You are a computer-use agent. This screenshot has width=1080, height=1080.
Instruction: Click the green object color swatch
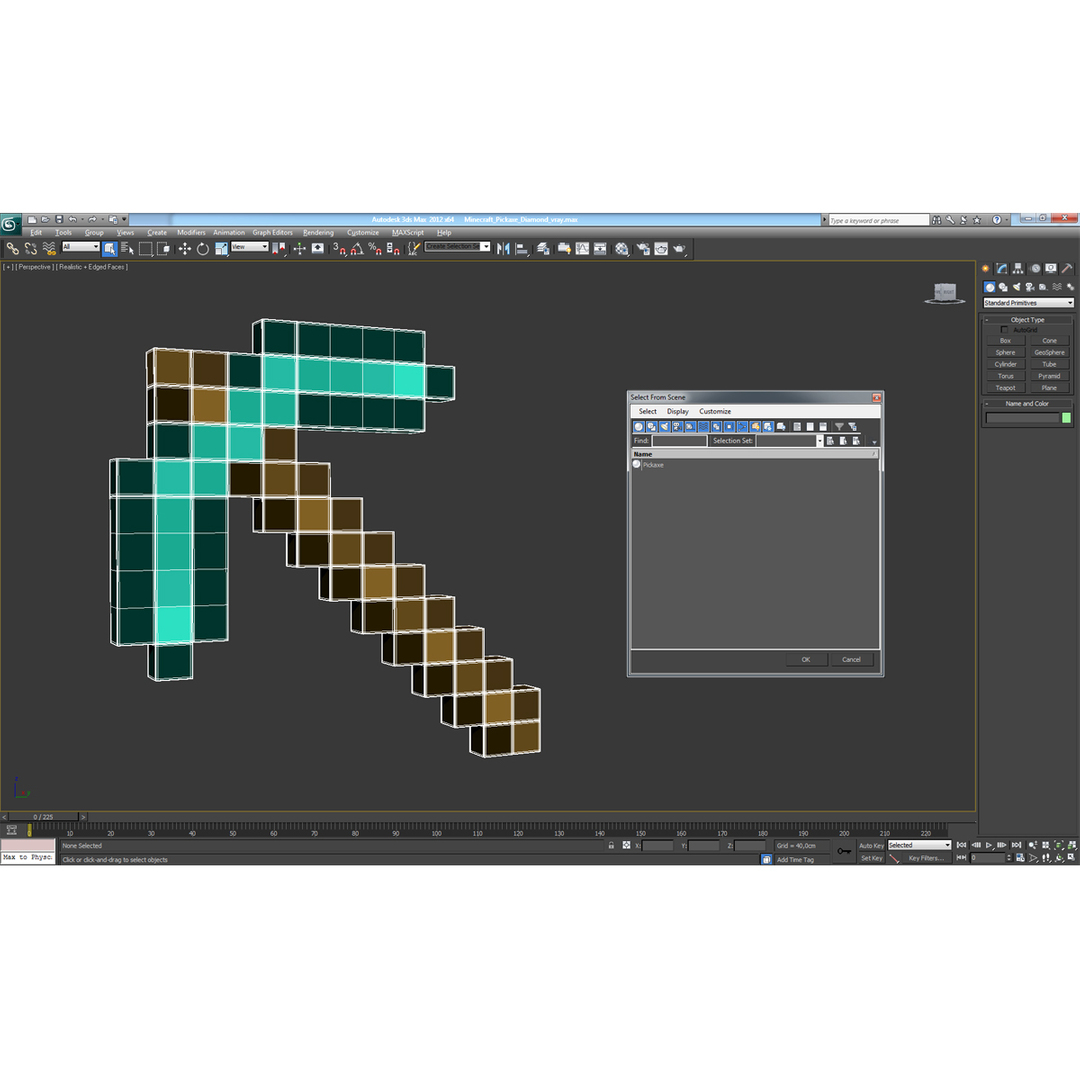[x=1066, y=417]
